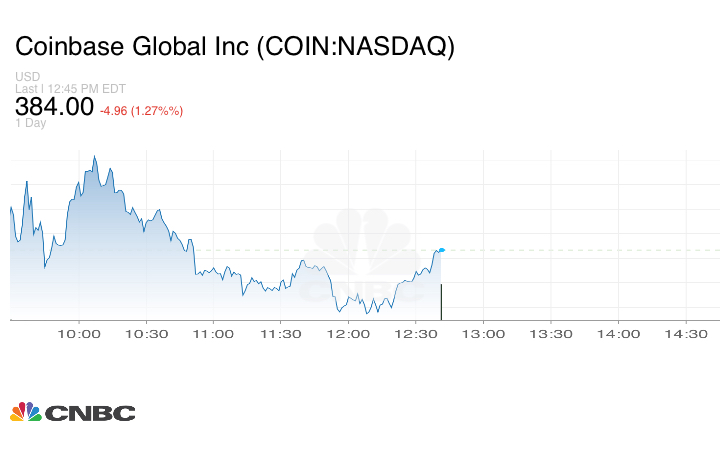Click the CNBC peacock logo icon
This screenshot has height=450, width=720.
point(26,412)
